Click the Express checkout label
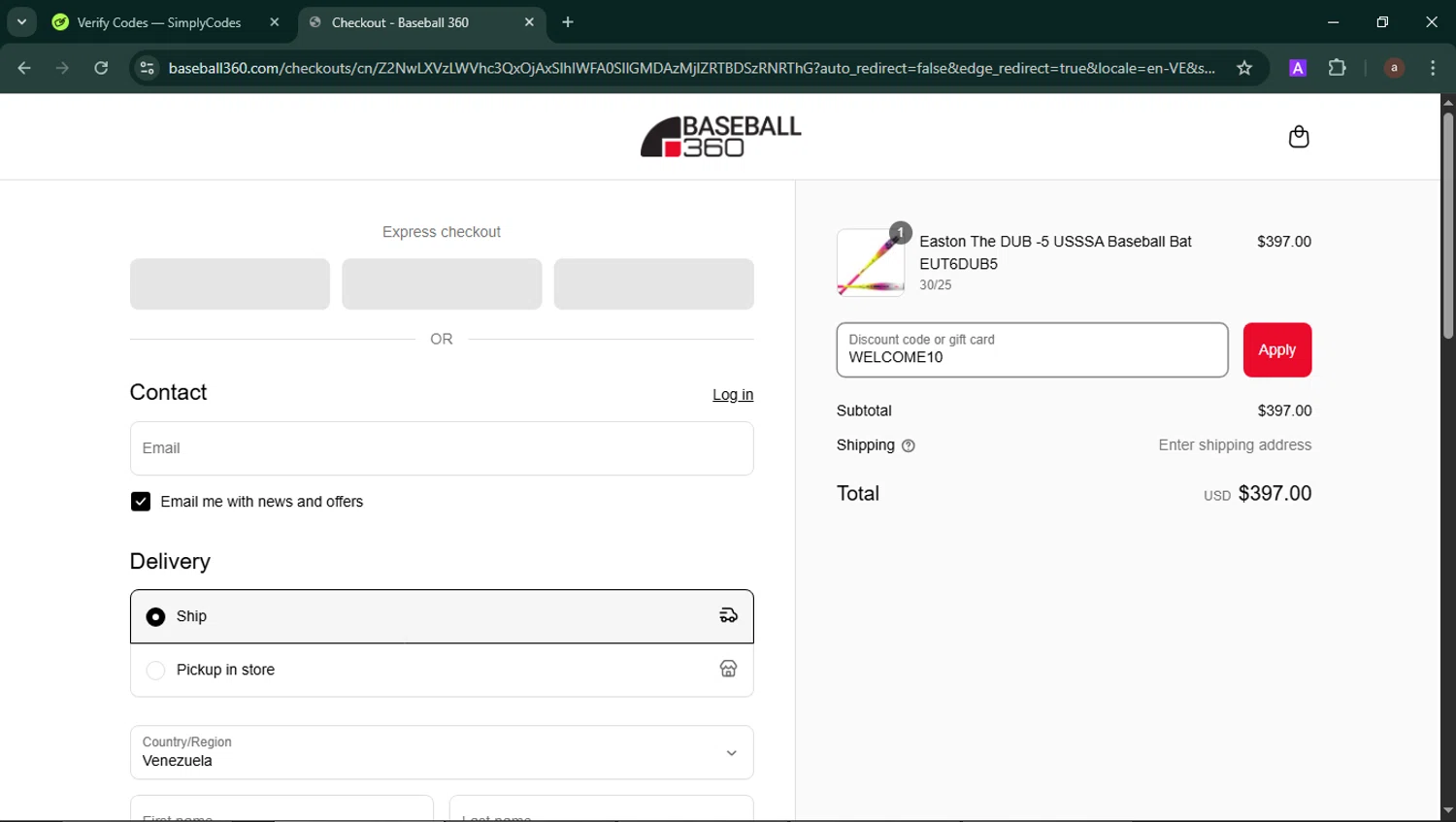 point(442,232)
